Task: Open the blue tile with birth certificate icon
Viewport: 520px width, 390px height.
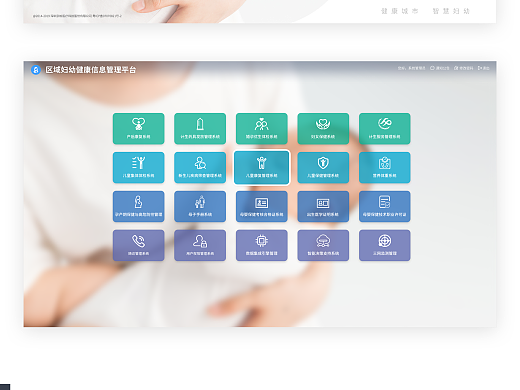Action: point(323,206)
